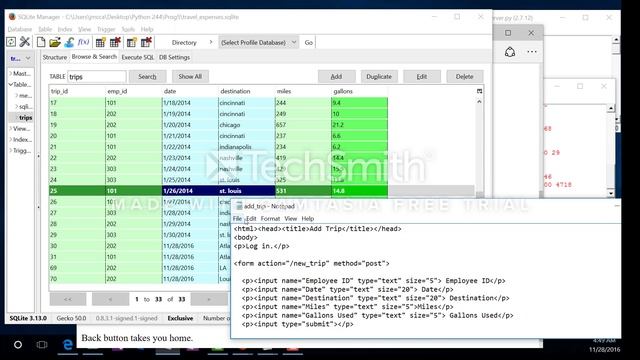Expand the Master Table tree node
This screenshot has height=360, width=640.
click(11, 73)
